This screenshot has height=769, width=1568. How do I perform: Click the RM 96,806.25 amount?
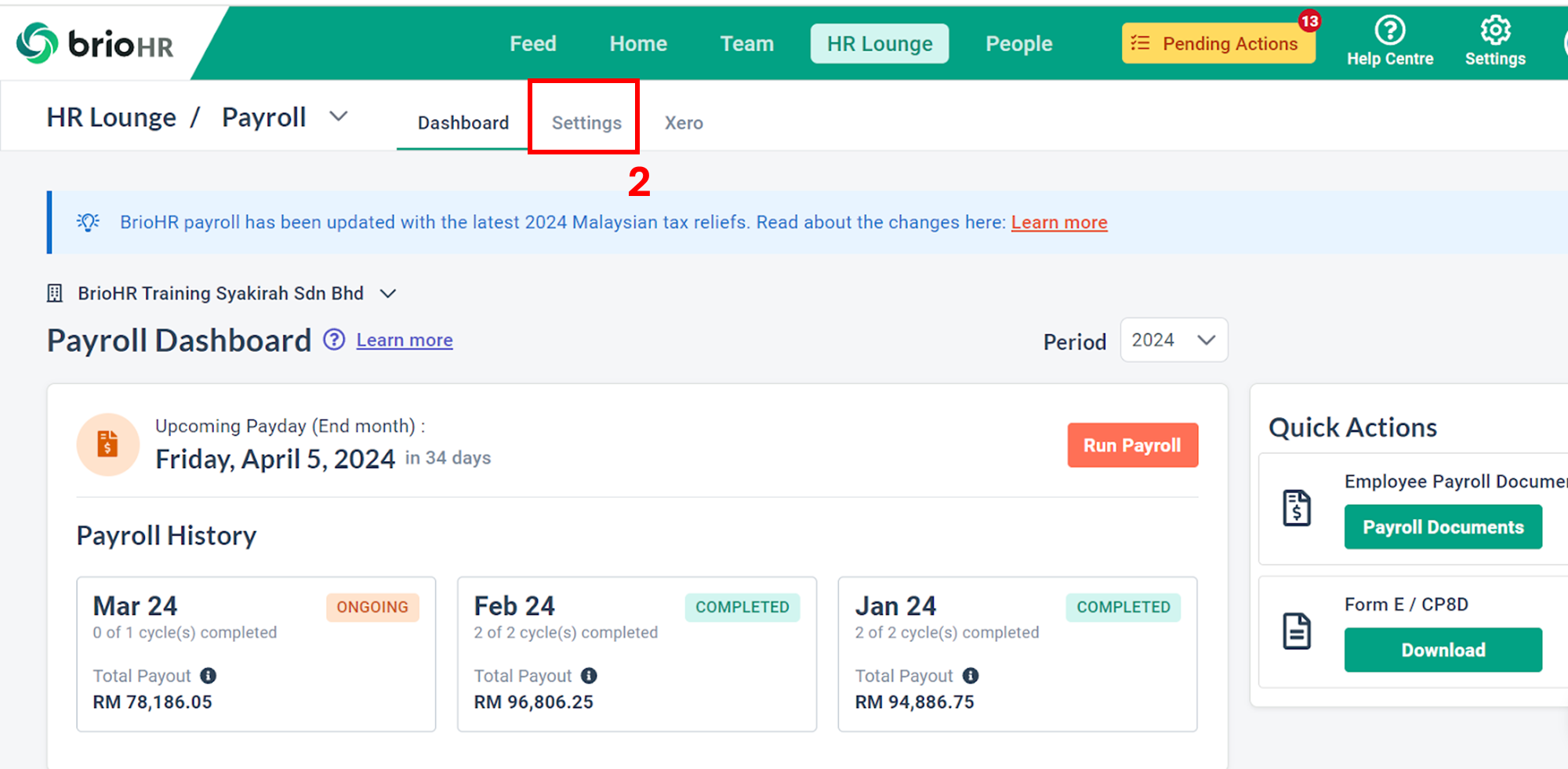[x=533, y=702]
